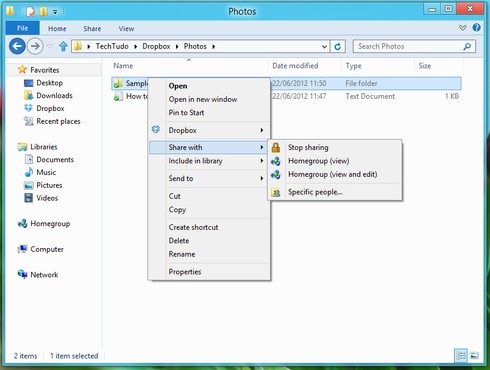490x370 pixels.
Task: Click the Homegroup (view and edit) icon
Action: pos(276,174)
